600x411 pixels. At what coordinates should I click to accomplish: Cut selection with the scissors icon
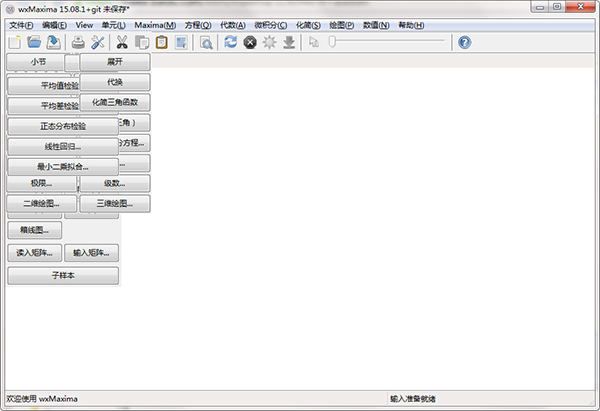click(x=122, y=42)
